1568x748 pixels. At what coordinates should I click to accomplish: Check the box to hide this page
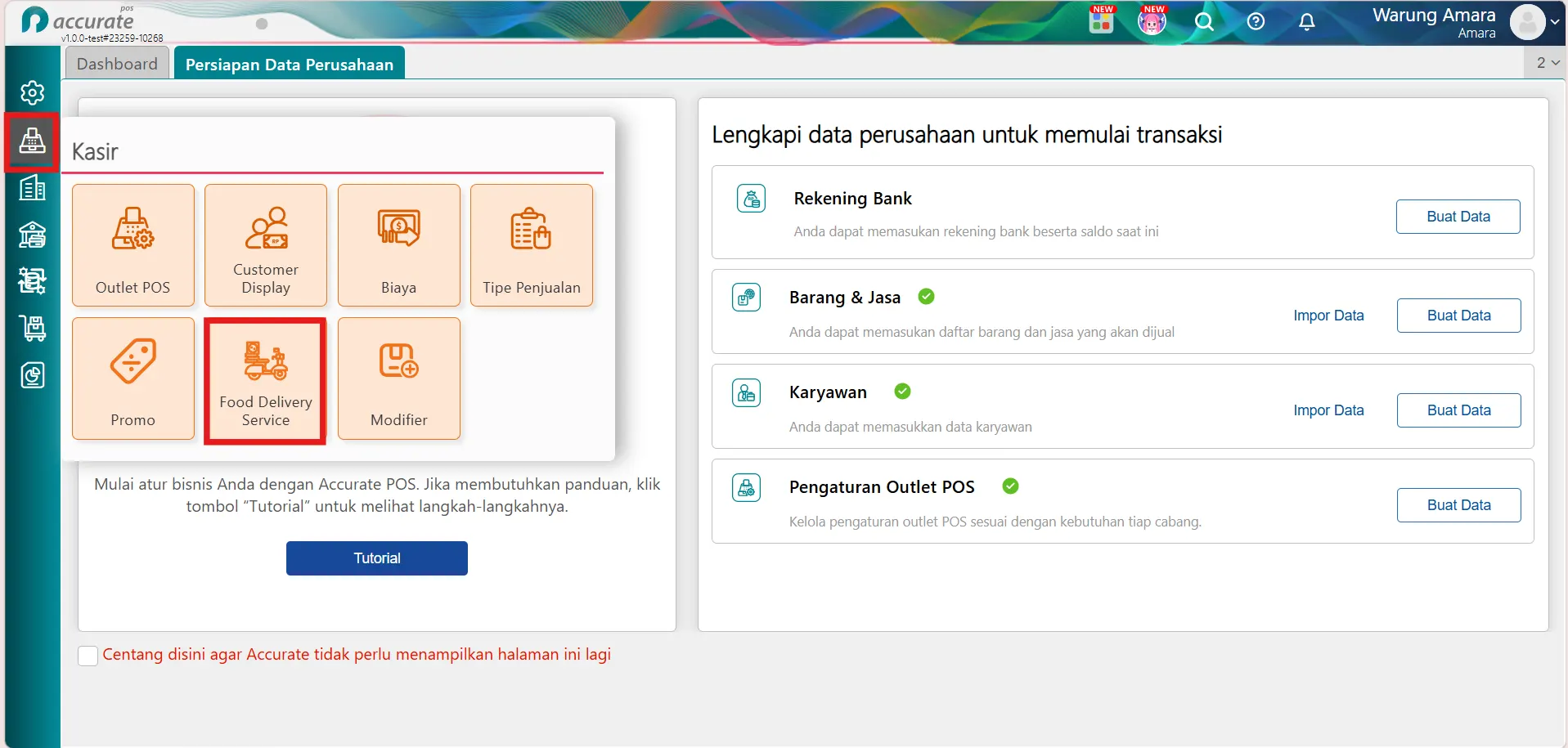coord(88,656)
